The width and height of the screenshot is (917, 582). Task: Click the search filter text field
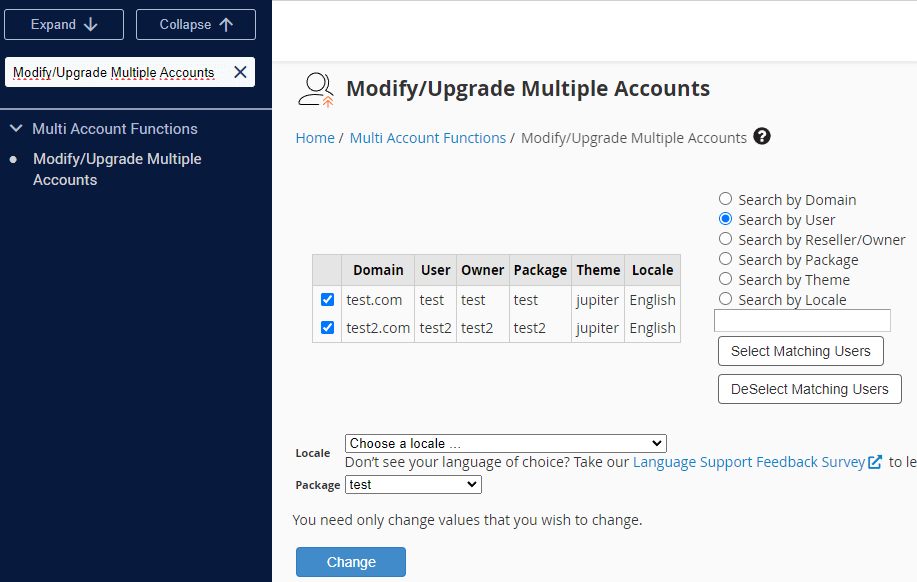click(802, 321)
